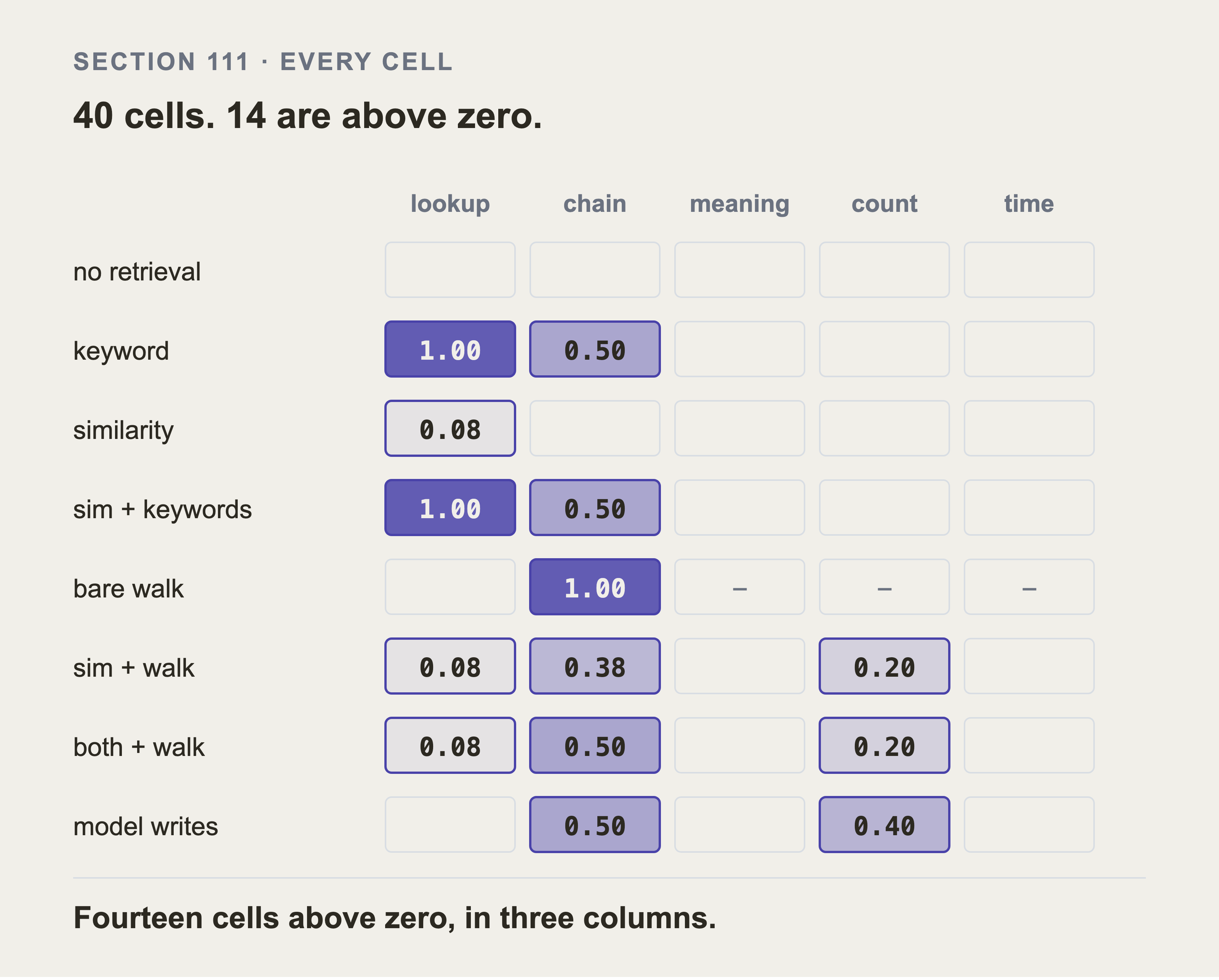Image resolution: width=1219 pixels, height=980 pixels.
Task: Select sim + walk chain cell 0.38
Action: (595, 666)
